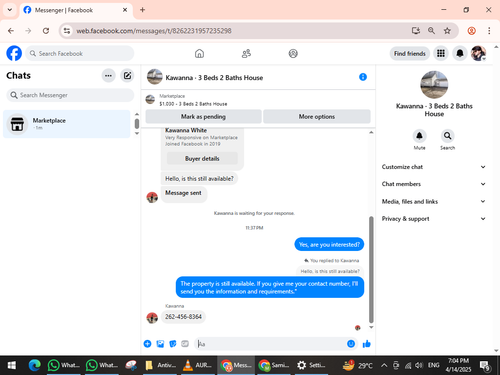This screenshot has width=500, height=375.
Task: Click the chat list scrollbar thumb
Action: pos(137,124)
